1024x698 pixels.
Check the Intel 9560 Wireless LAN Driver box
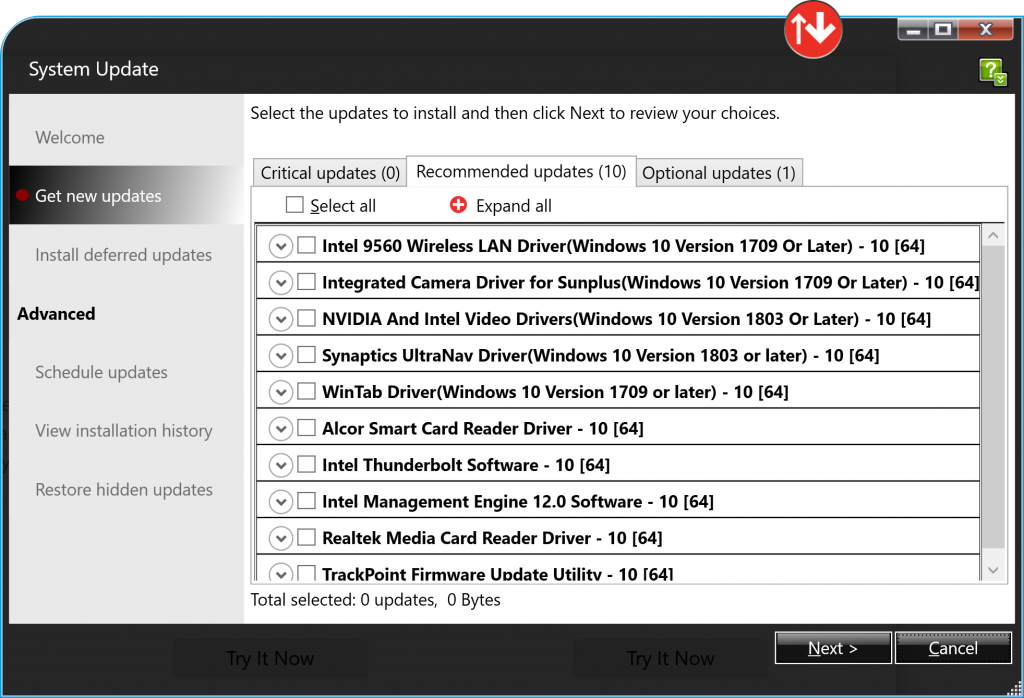306,245
